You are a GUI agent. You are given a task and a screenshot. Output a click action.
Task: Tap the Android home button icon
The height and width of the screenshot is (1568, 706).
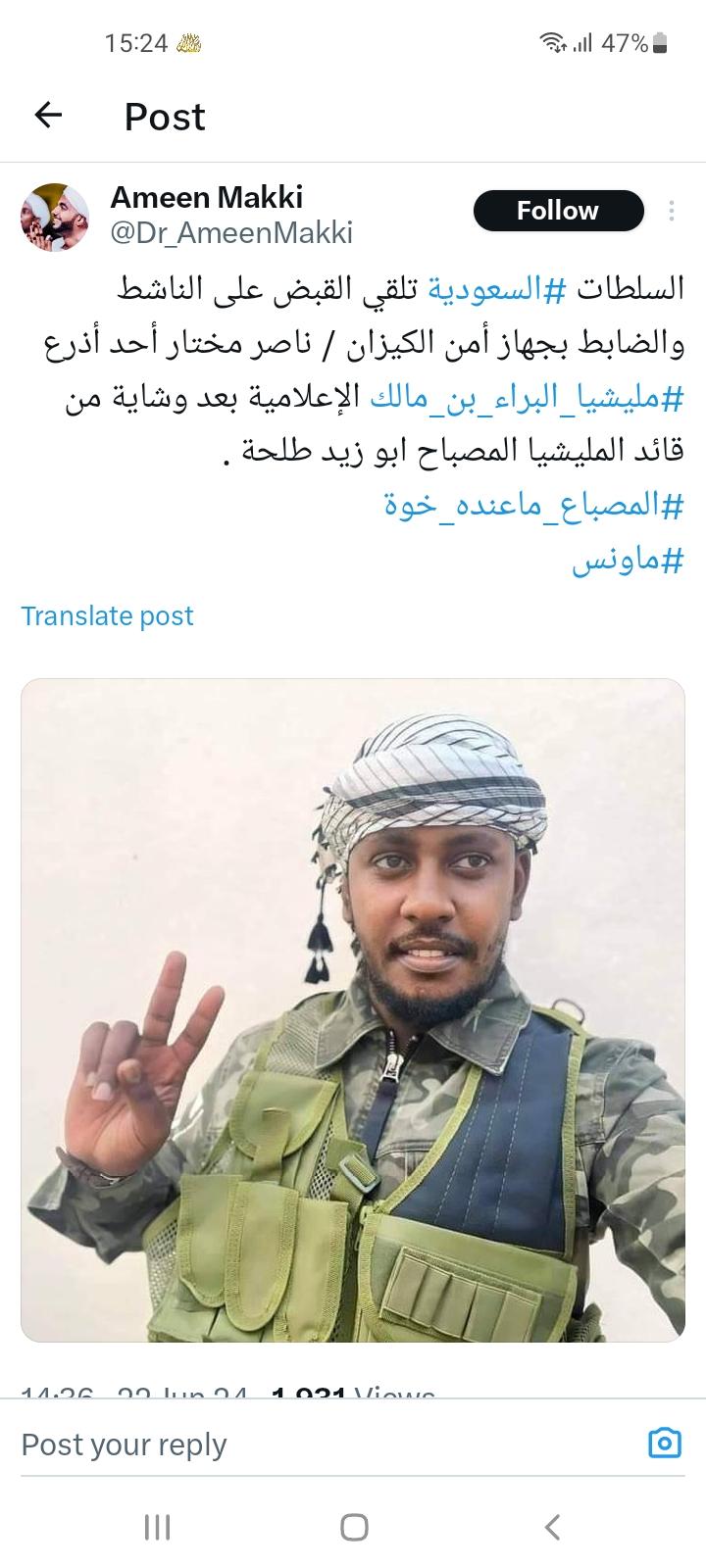(x=353, y=1527)
